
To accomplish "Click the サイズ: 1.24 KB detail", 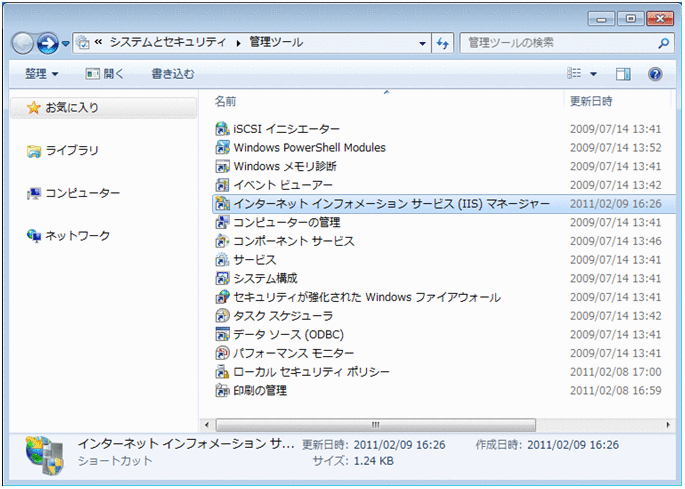I will [353, 461].
